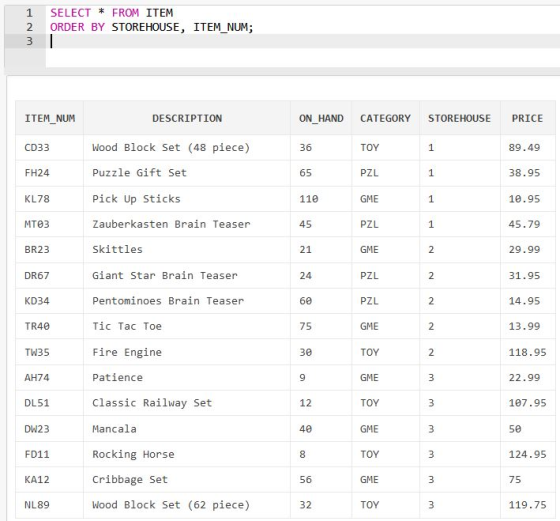Click the ITEM_NUM column header
Viewport: 560px width, 521px height.
[50, 118]
